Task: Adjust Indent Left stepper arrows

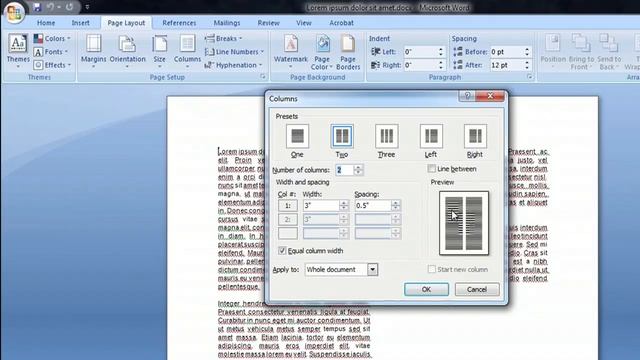Action: tap(440, 52)
